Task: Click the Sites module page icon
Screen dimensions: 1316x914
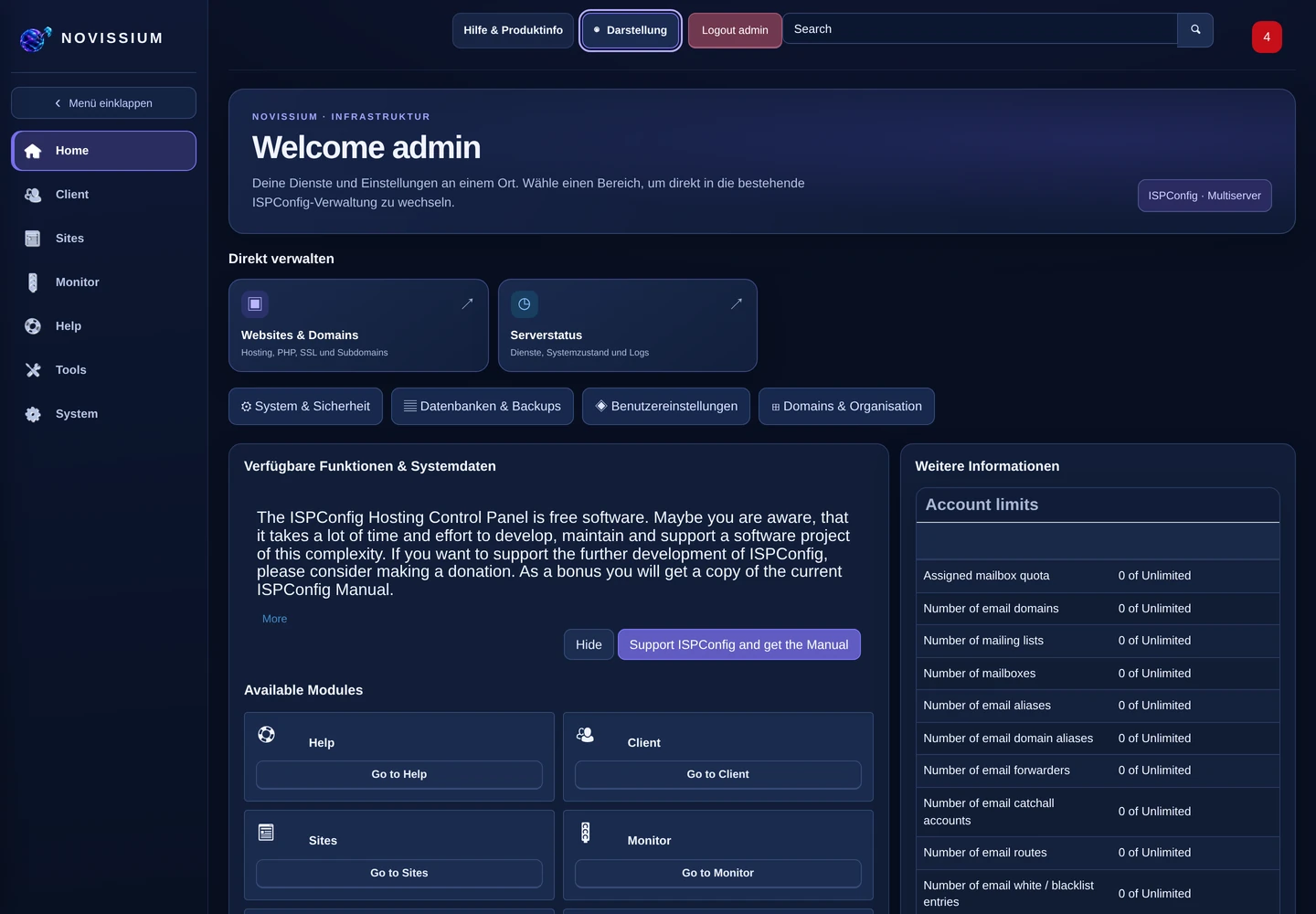Action: pos(266,832)
